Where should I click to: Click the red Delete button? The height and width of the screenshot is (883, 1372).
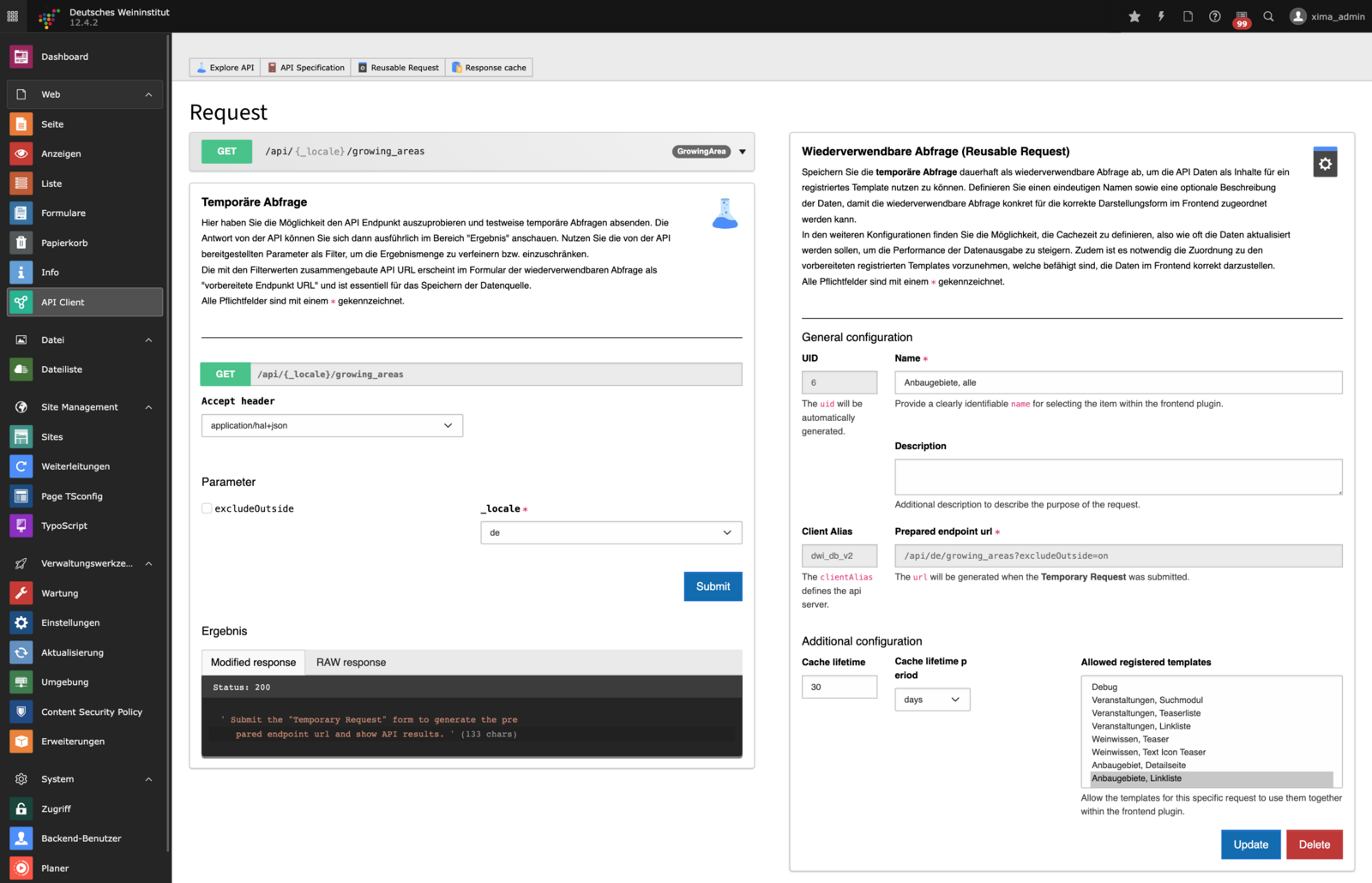point(1314,844)
